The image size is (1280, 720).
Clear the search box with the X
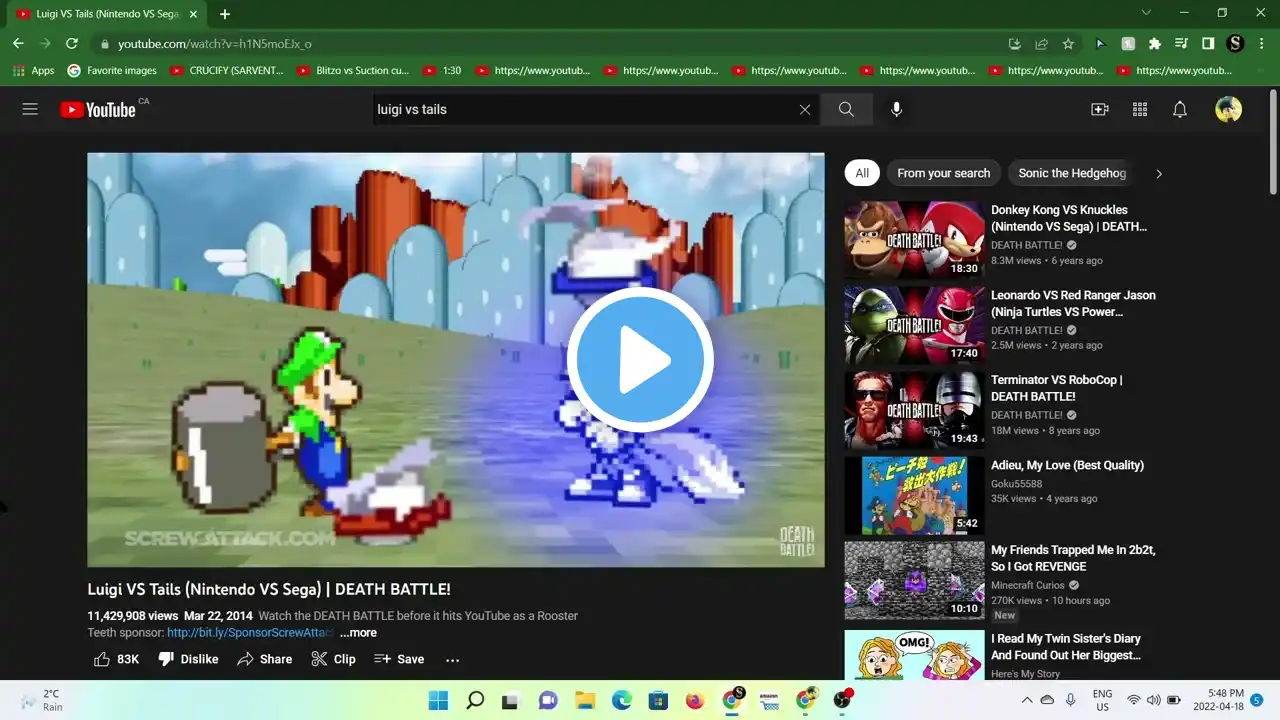click(805, 109)
